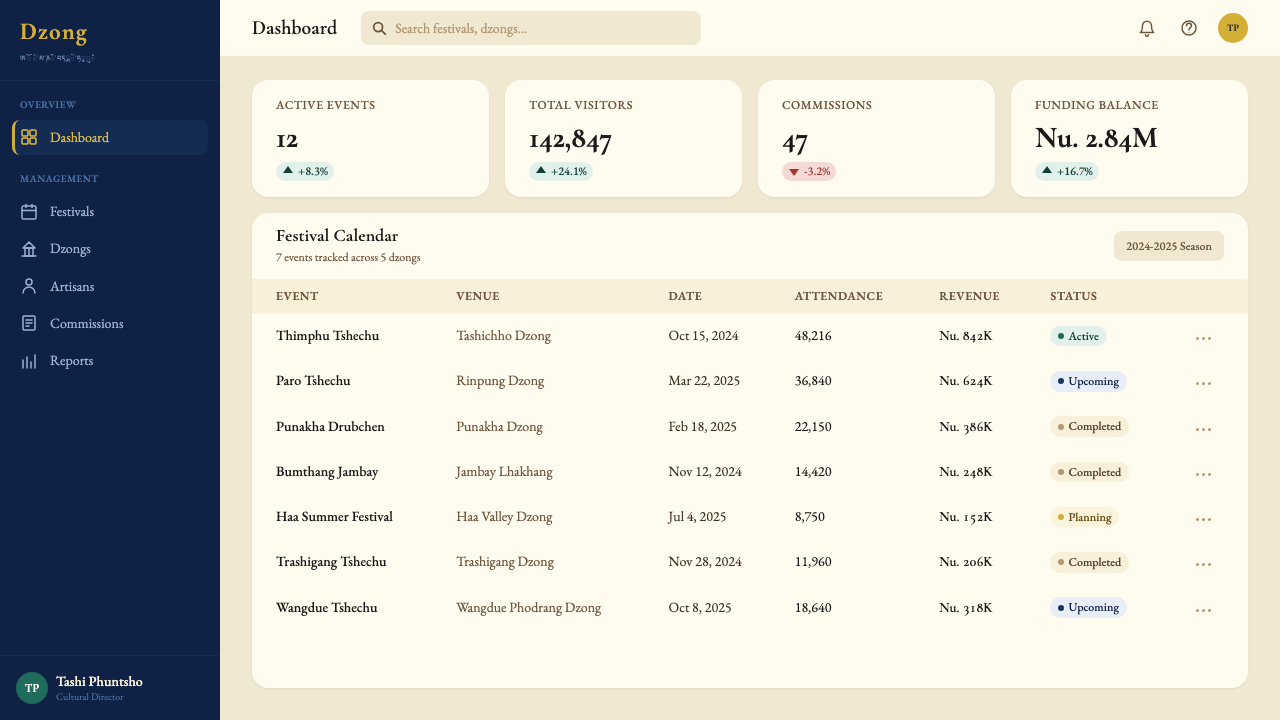This screenshot has width=1280, height=720.
Task: Open Festivals section
Action: coord(110,212)
